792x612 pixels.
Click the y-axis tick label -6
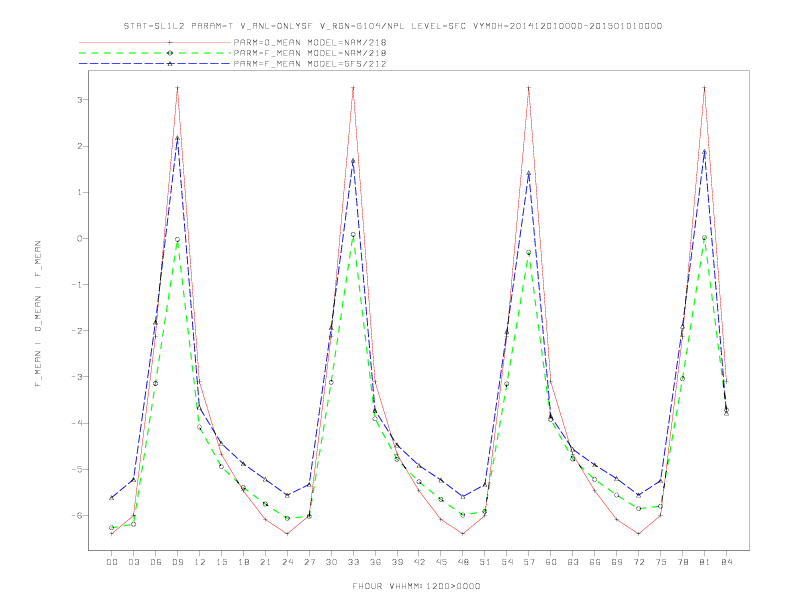[x=77, y=516]
